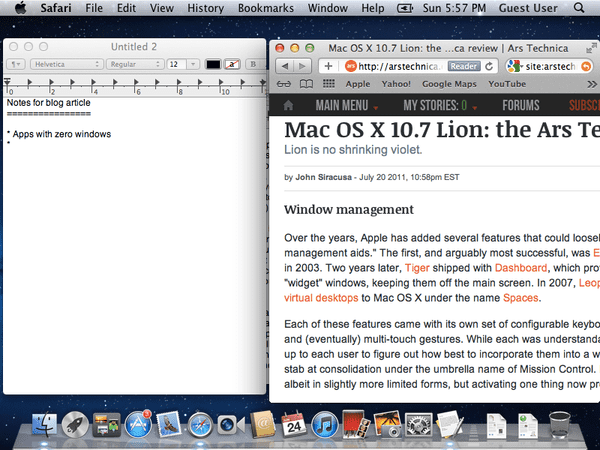This screenshot has height=450, width=600.
Task: Open the Apple menu
Action: (21, 8)
